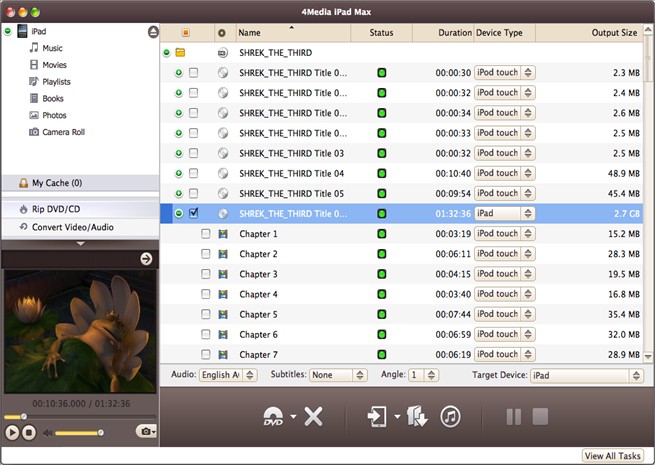Open My Cache in sidebar
Viewport: 655px width, 465px height.
tap(80, 183)
